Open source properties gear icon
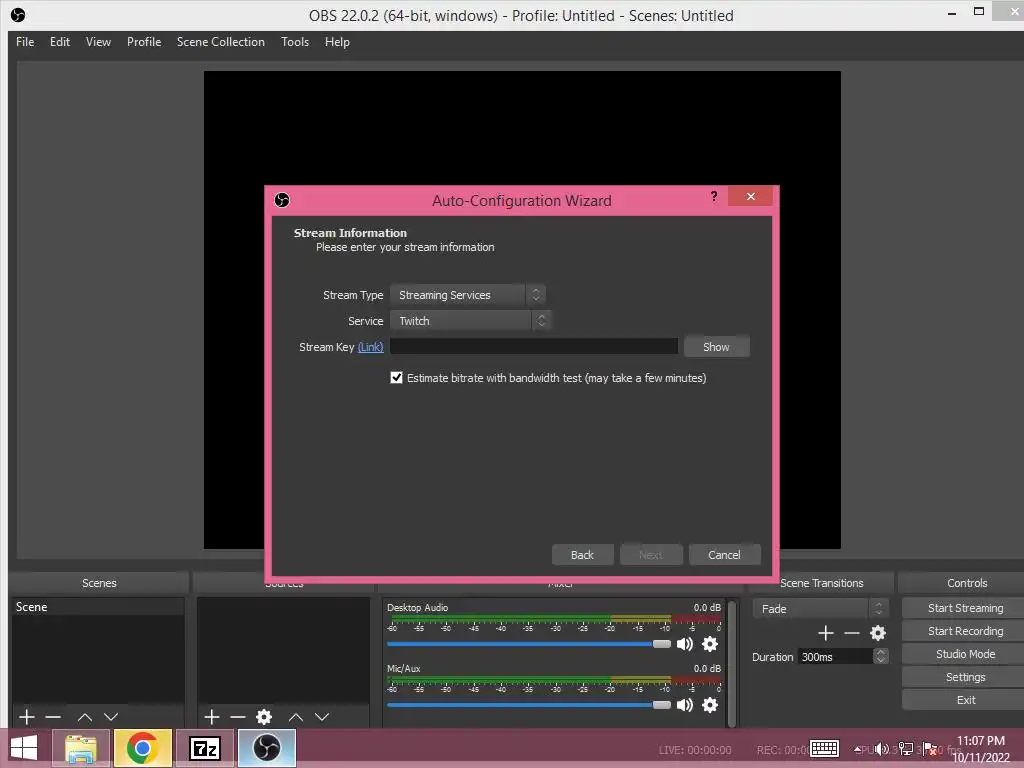The height and width of the screenshot is (768, 1024). click(x=264, y=717)
